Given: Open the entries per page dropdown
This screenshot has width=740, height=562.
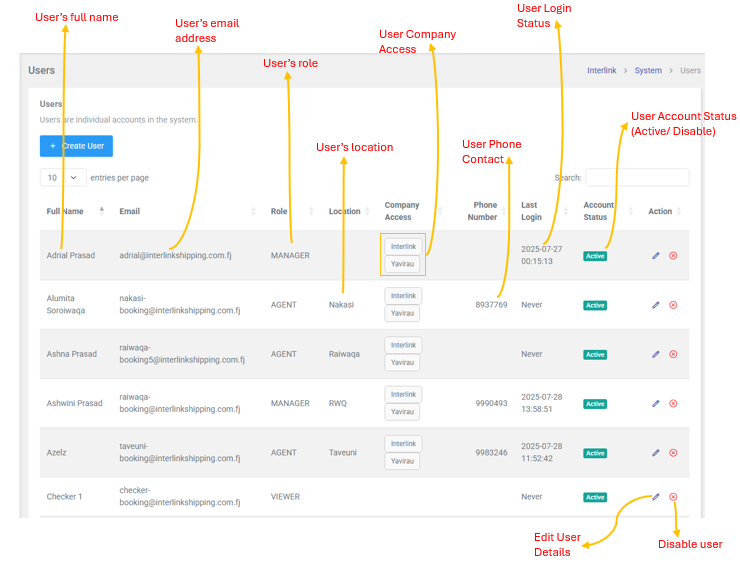Looking at the screenshot, I should tap(63, 177).
